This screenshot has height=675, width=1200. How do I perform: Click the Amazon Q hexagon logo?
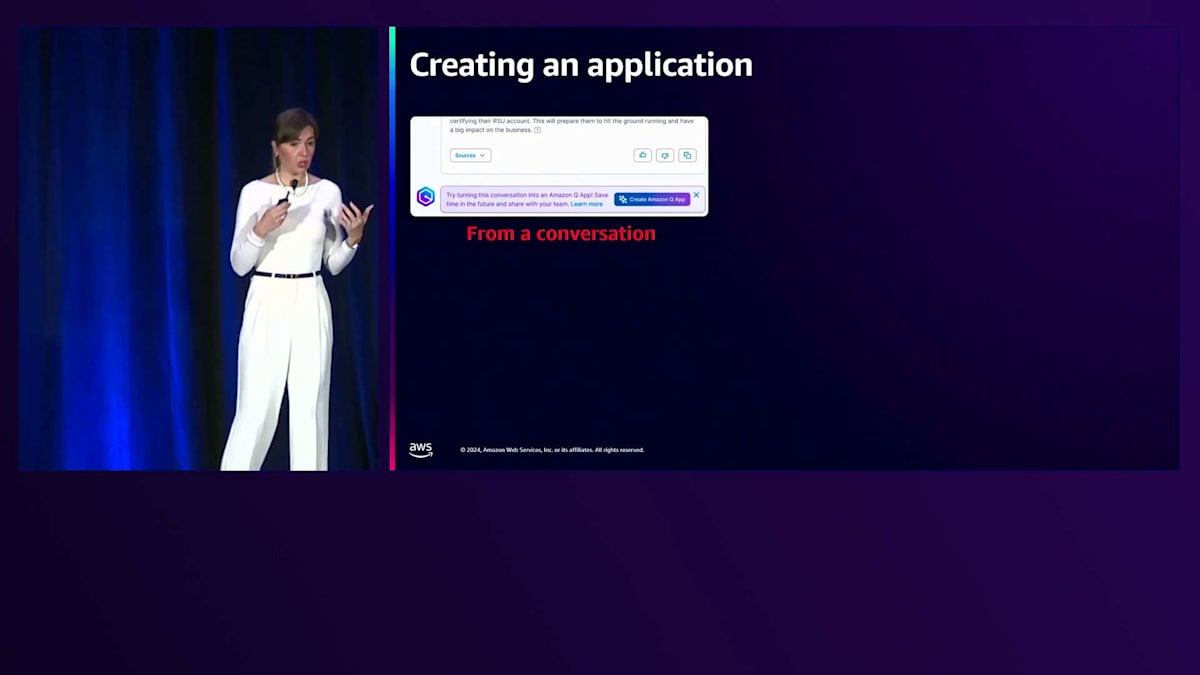tap(425, 197)
